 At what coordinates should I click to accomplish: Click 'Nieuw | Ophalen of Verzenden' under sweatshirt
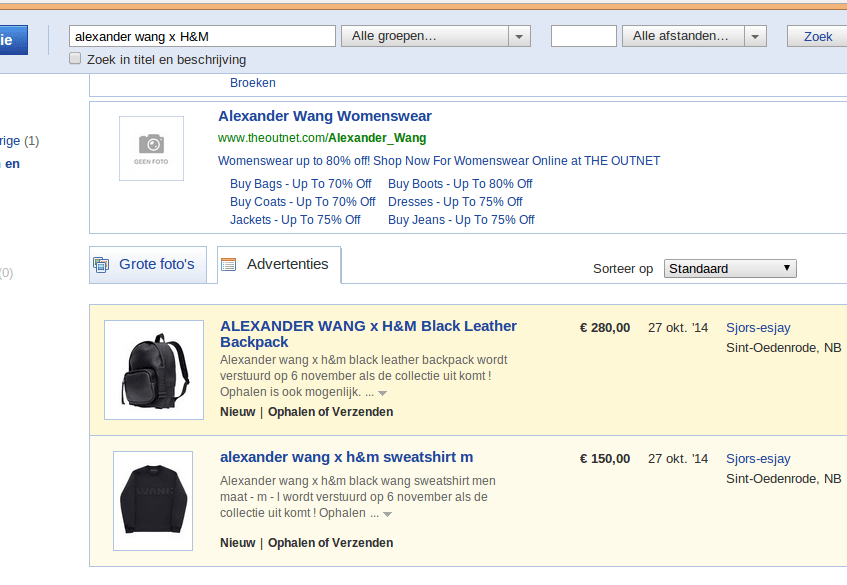tap(306, 543)
